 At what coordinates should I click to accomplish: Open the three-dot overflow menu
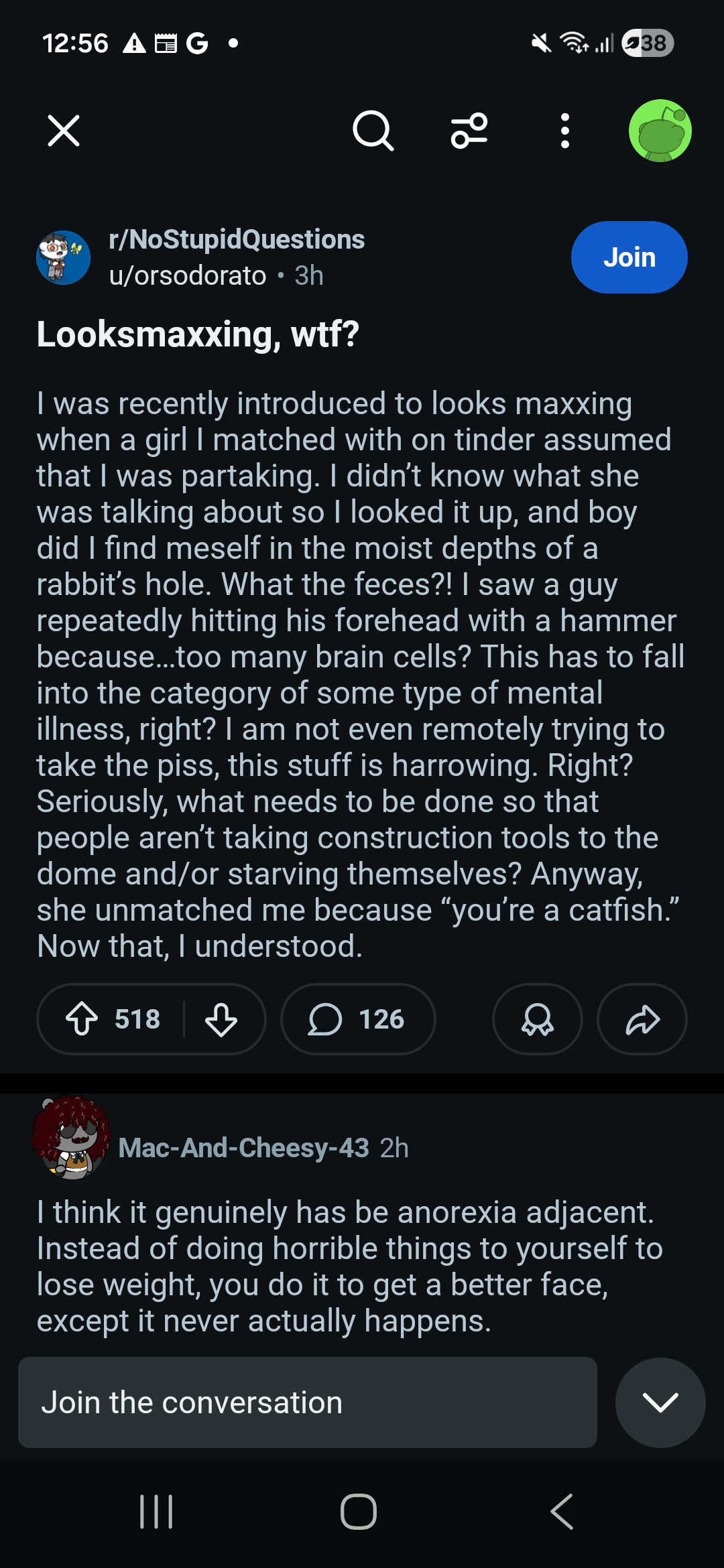pos(565,130)
